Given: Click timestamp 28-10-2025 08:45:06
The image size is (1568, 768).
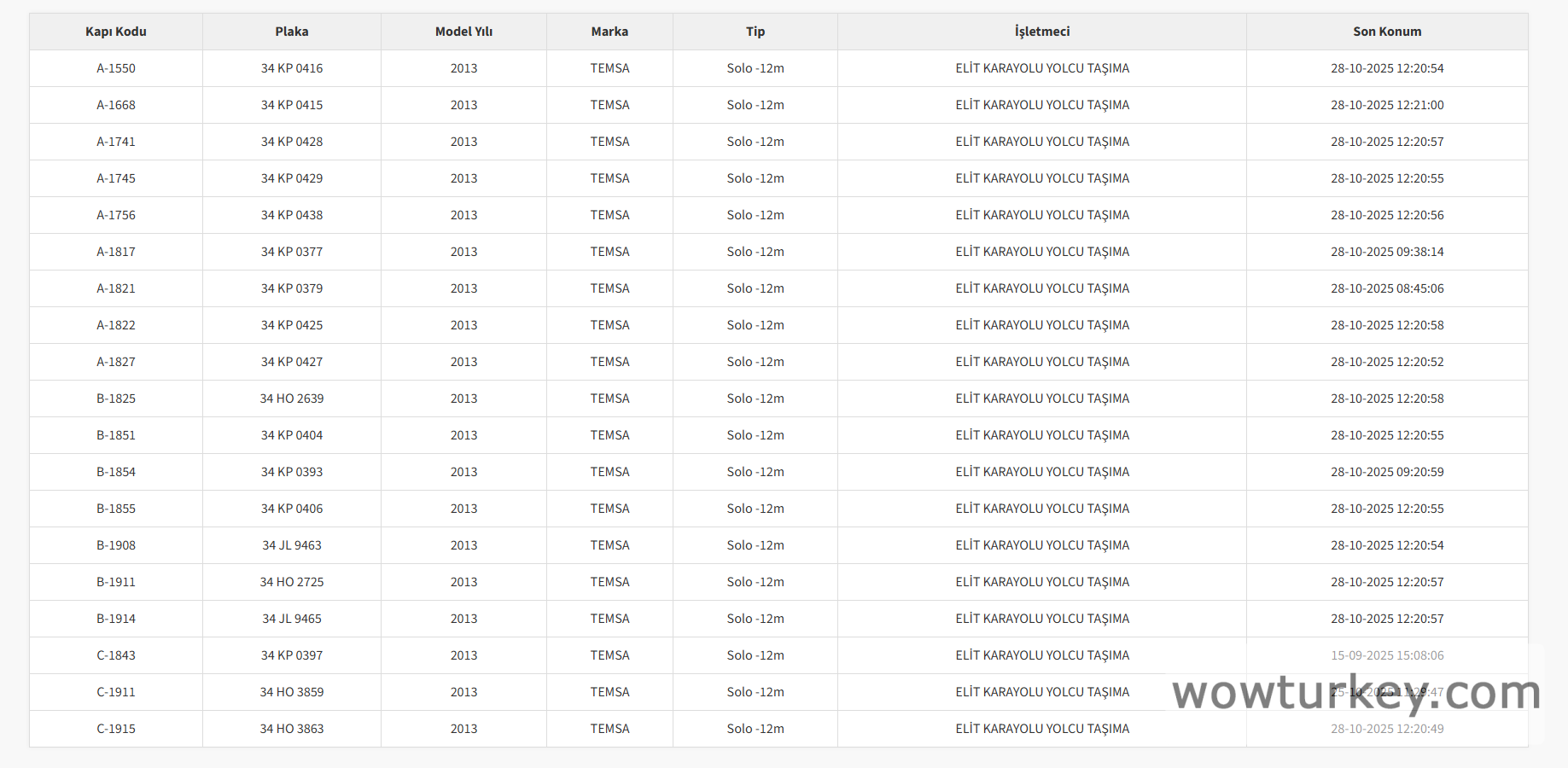Looking at the screenshot, I should (1387, 288).
